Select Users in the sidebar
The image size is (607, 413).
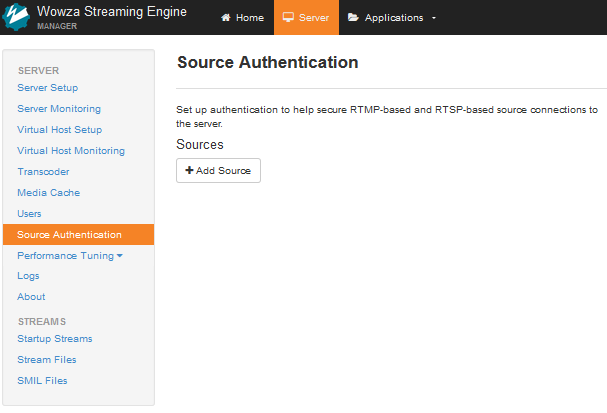29,214
